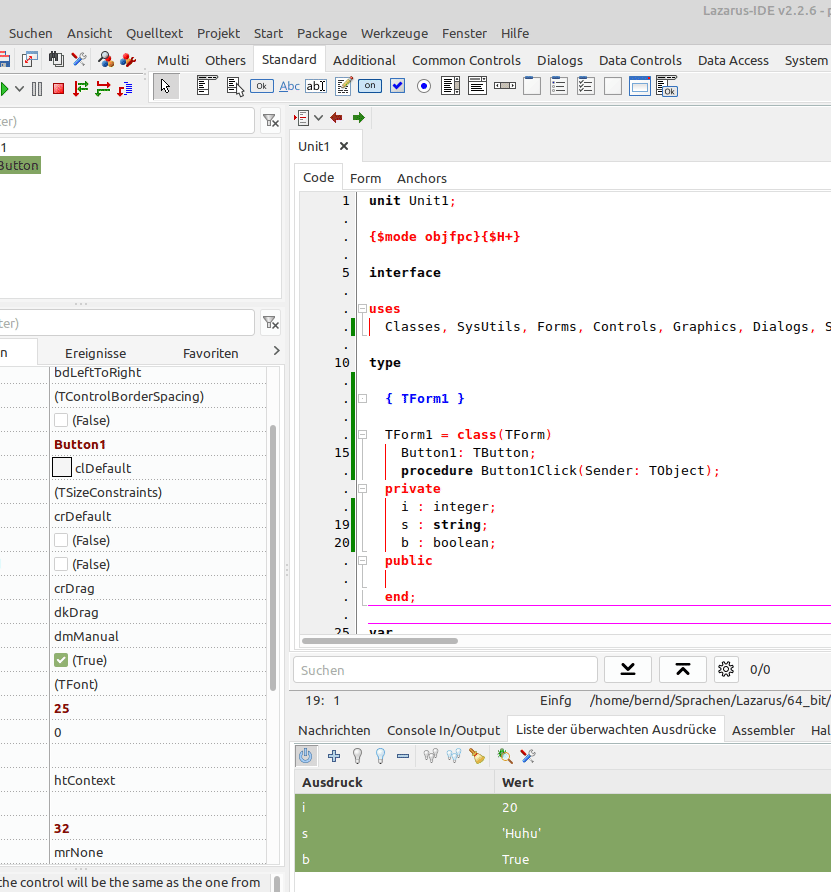This screenshot has width=831, height=892.
Task: Toggle the (False) checkbox above crDrag
Action: tap(61, 564)
